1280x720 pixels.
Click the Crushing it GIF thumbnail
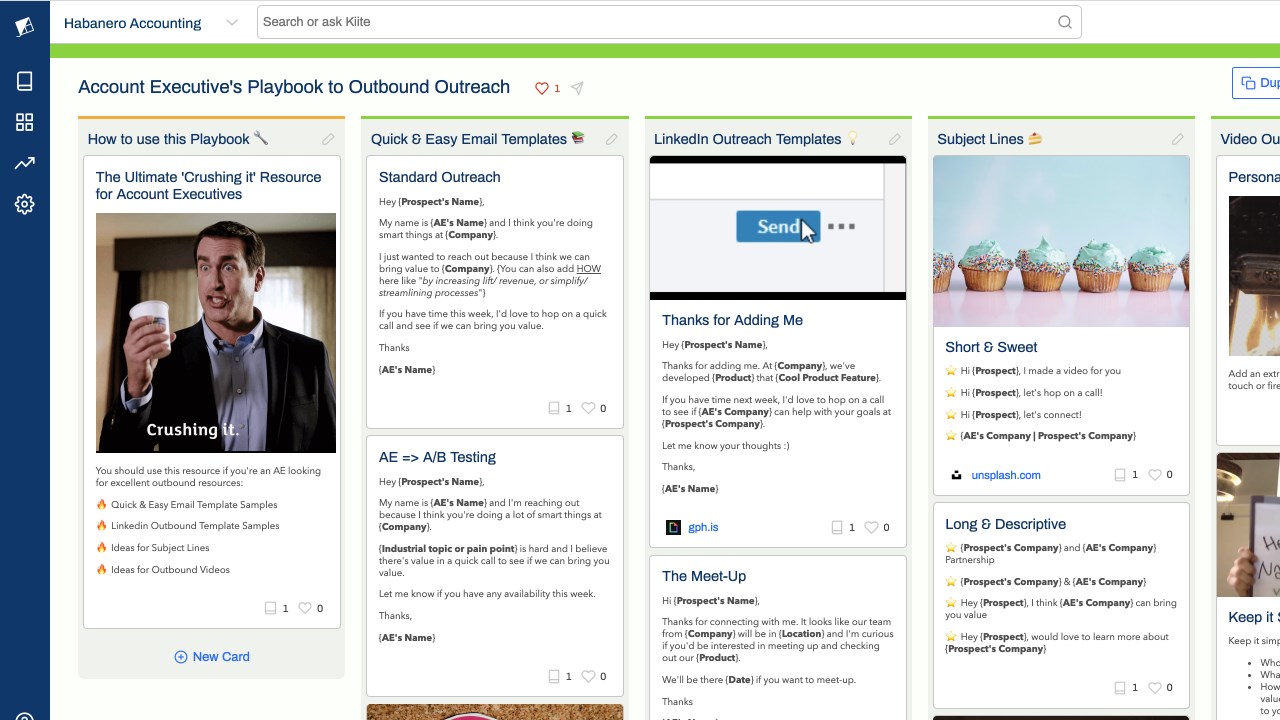click(x=216, y=333)
